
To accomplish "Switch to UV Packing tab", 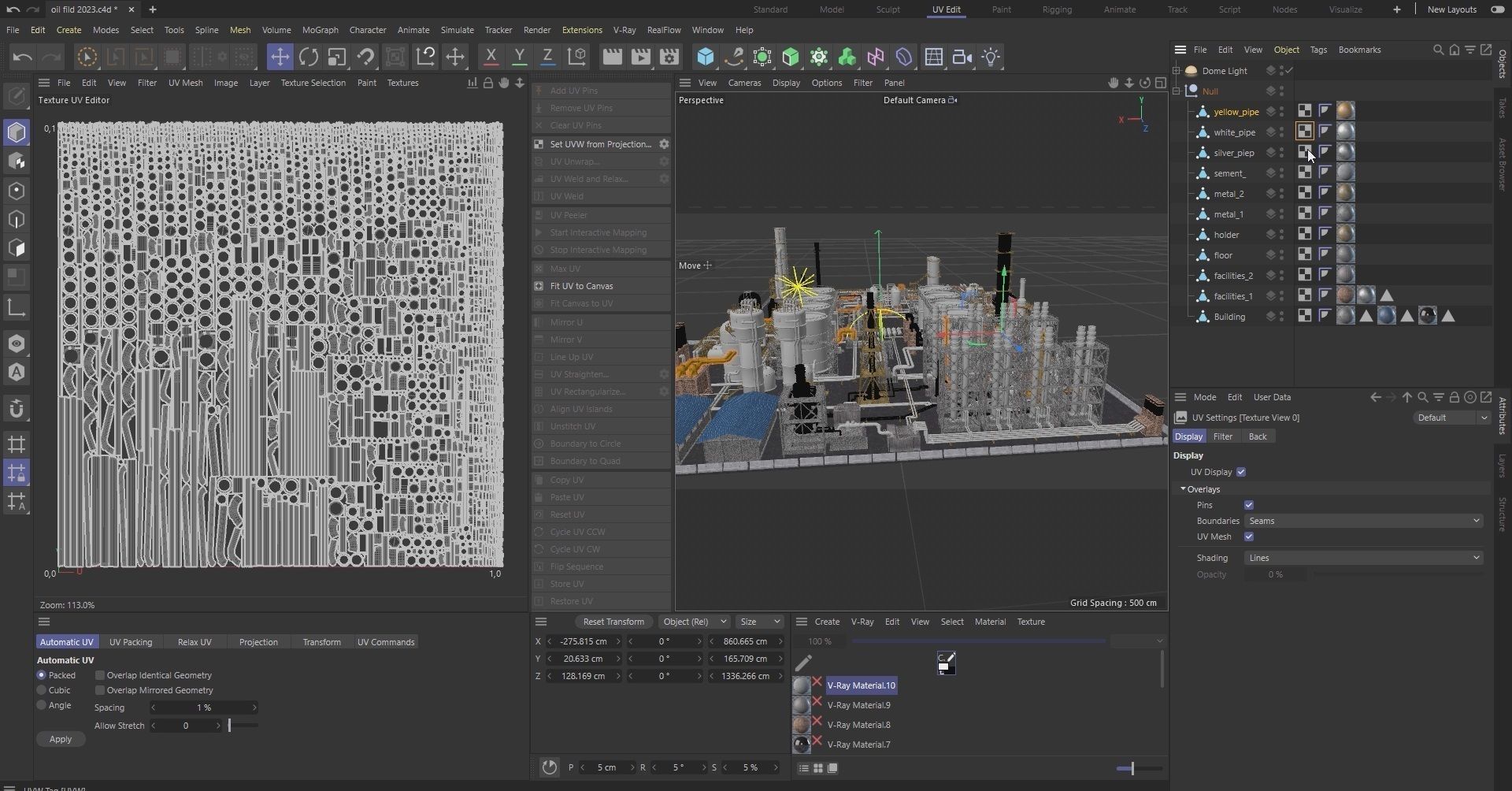I will point(131,642).
